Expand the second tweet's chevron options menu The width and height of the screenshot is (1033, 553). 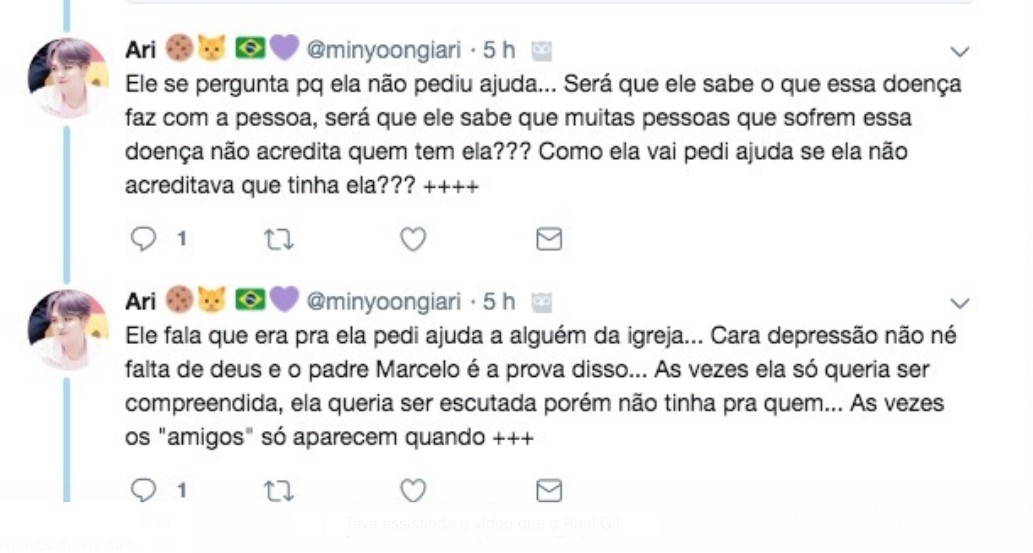tap(960, 302)
